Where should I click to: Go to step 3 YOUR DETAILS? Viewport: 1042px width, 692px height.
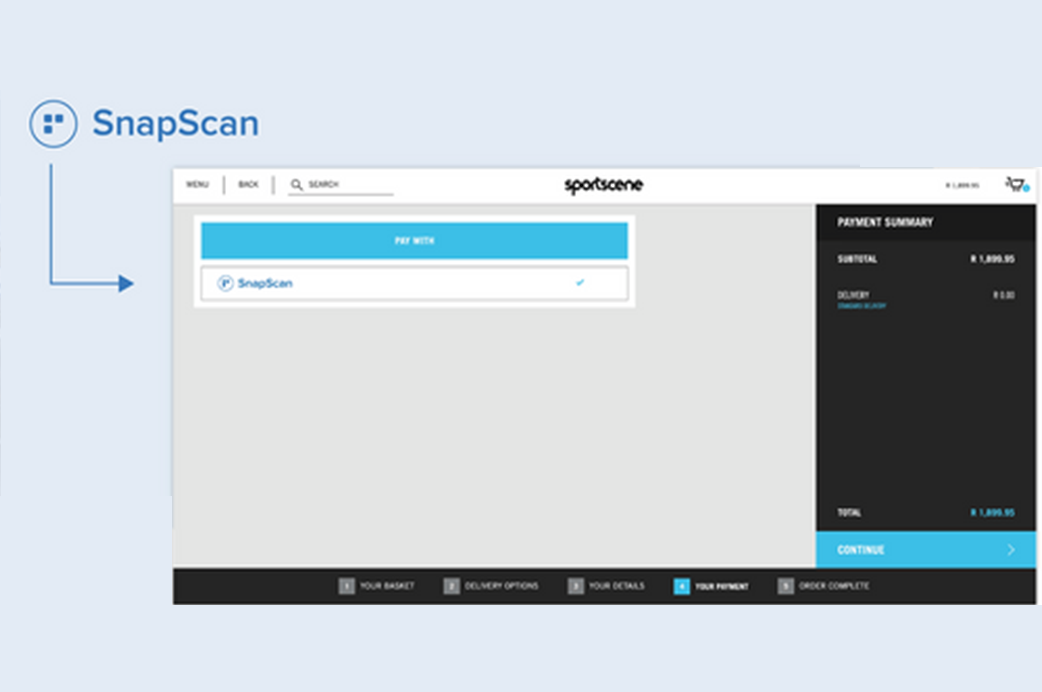(x=606, y=586)
